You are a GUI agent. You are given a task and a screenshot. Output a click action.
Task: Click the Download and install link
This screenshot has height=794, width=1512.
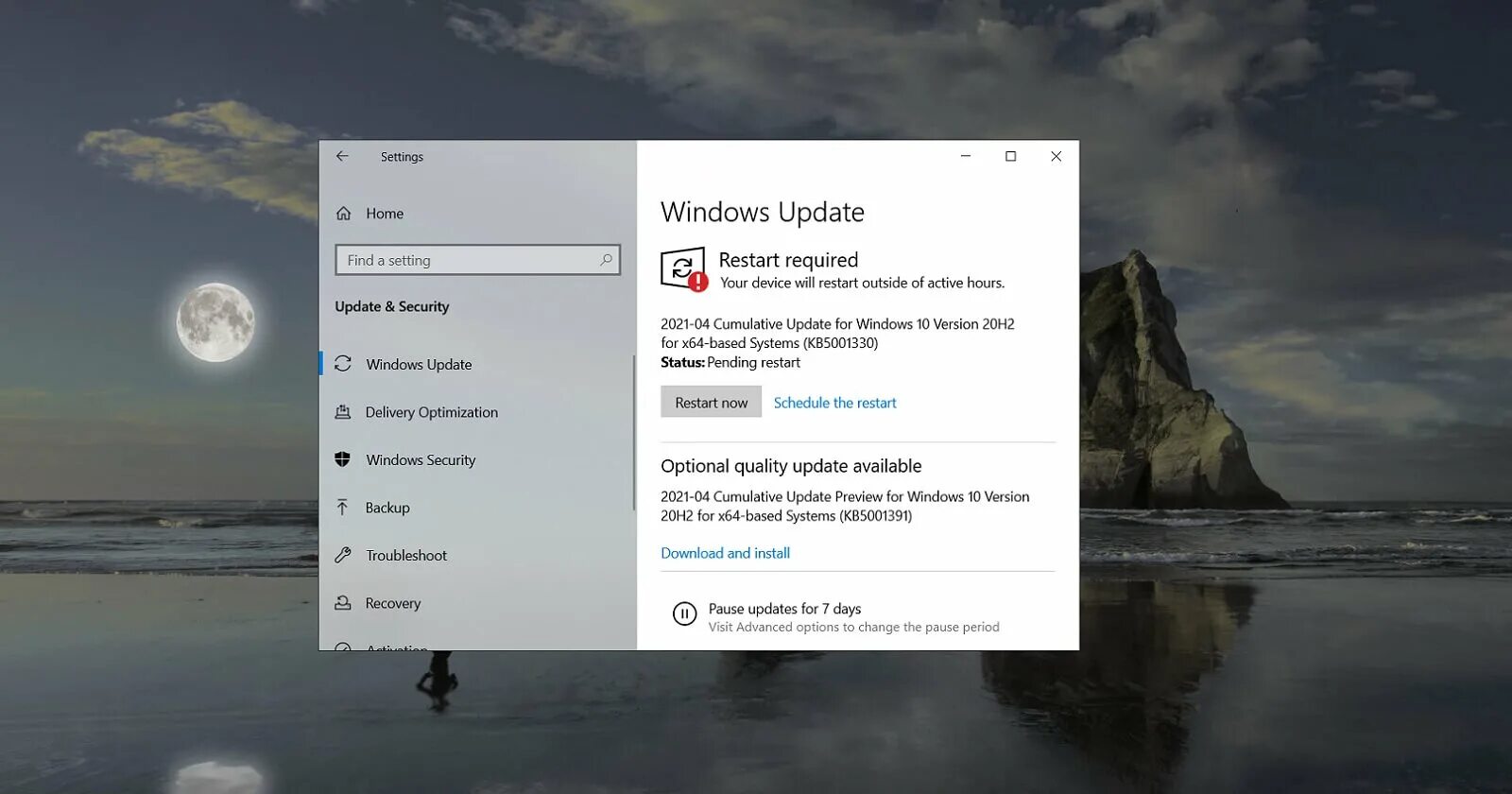pyautogui.click(x=725, y=553)
